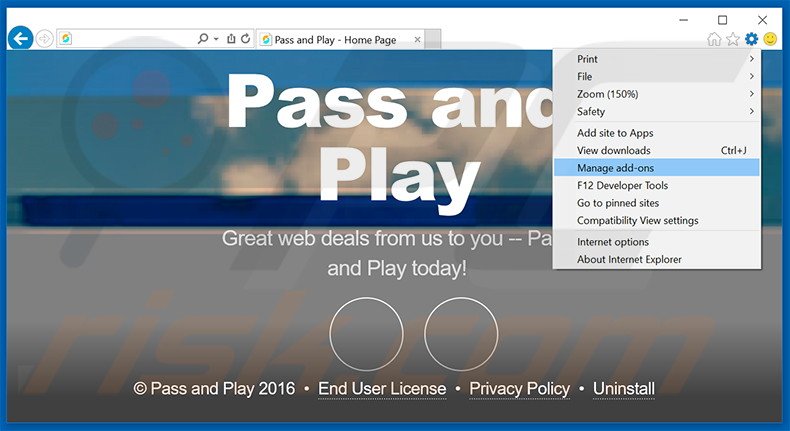
Task: Click the greyed forward navigation arrow
Action: (44, 39)
